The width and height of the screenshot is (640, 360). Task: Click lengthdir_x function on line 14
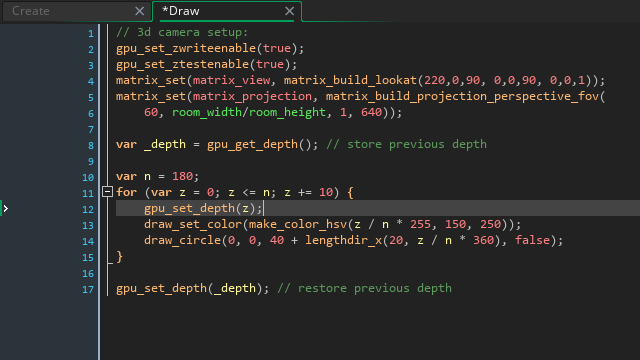coord(343,240)
